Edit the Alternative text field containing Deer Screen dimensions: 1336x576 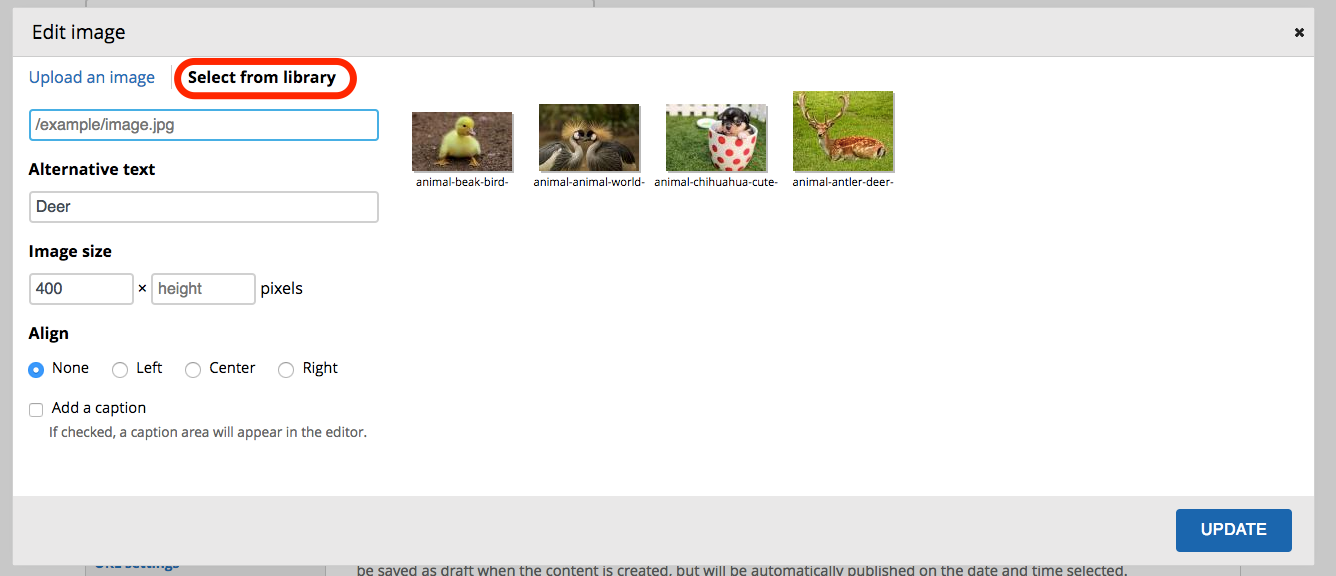[203, 206]
